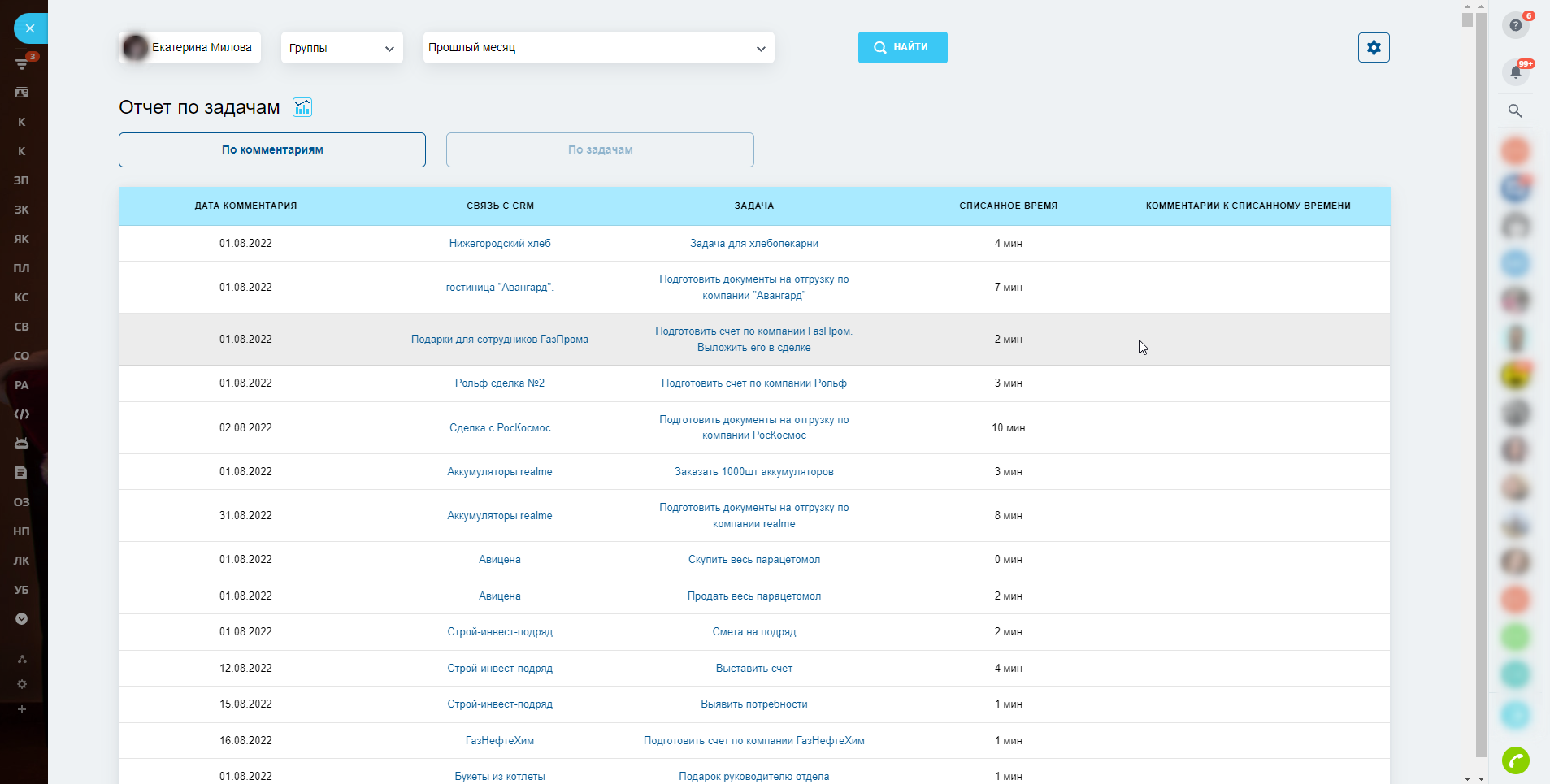Click the green phone call button
The width and height of the screenshot is (1550, 784).
pos(1515,760)
